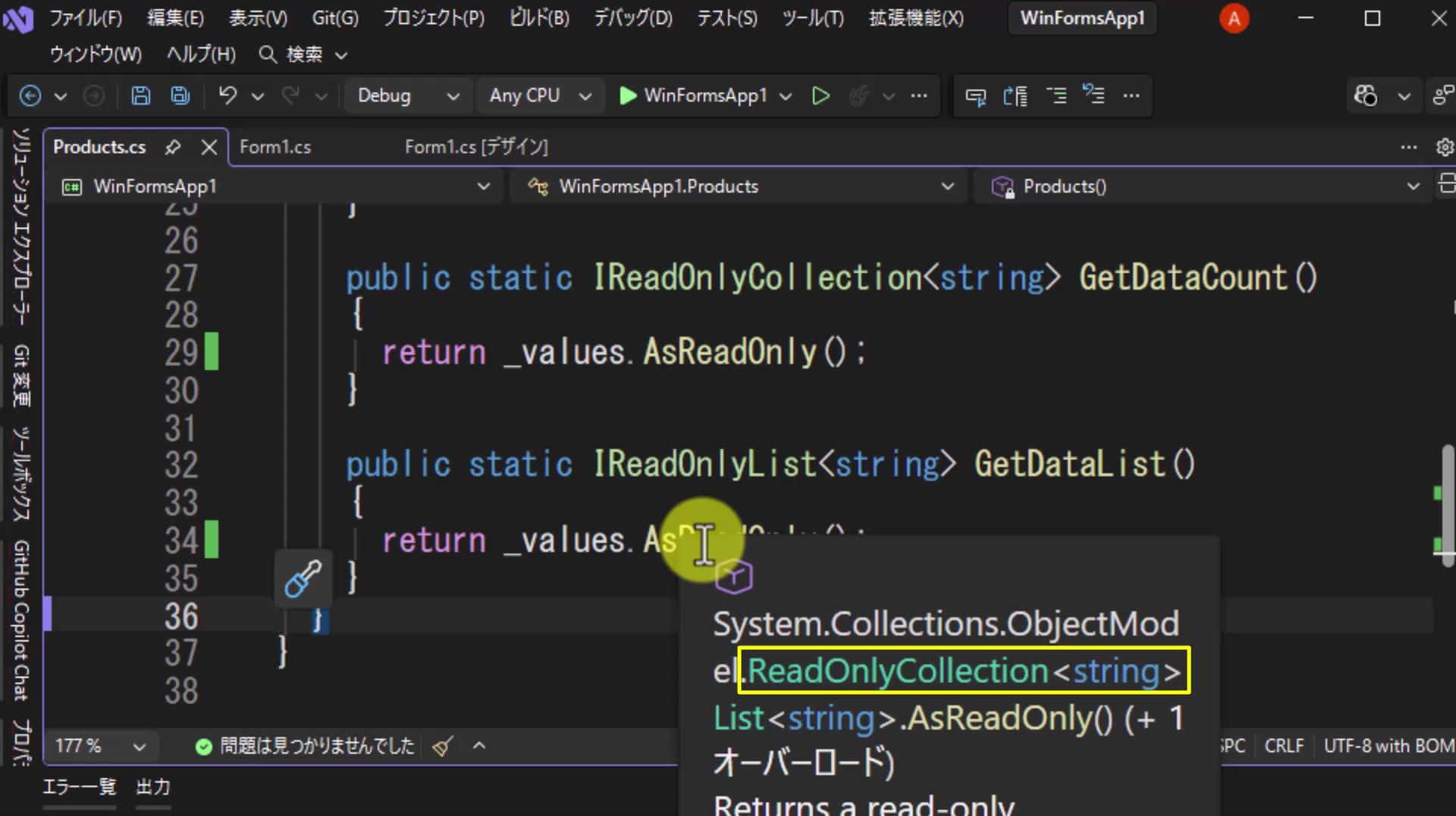Viewport: 1456px width, 816px height.
Task: Open the GitHub Copilot icon in toolbar
Action: 1366,96
